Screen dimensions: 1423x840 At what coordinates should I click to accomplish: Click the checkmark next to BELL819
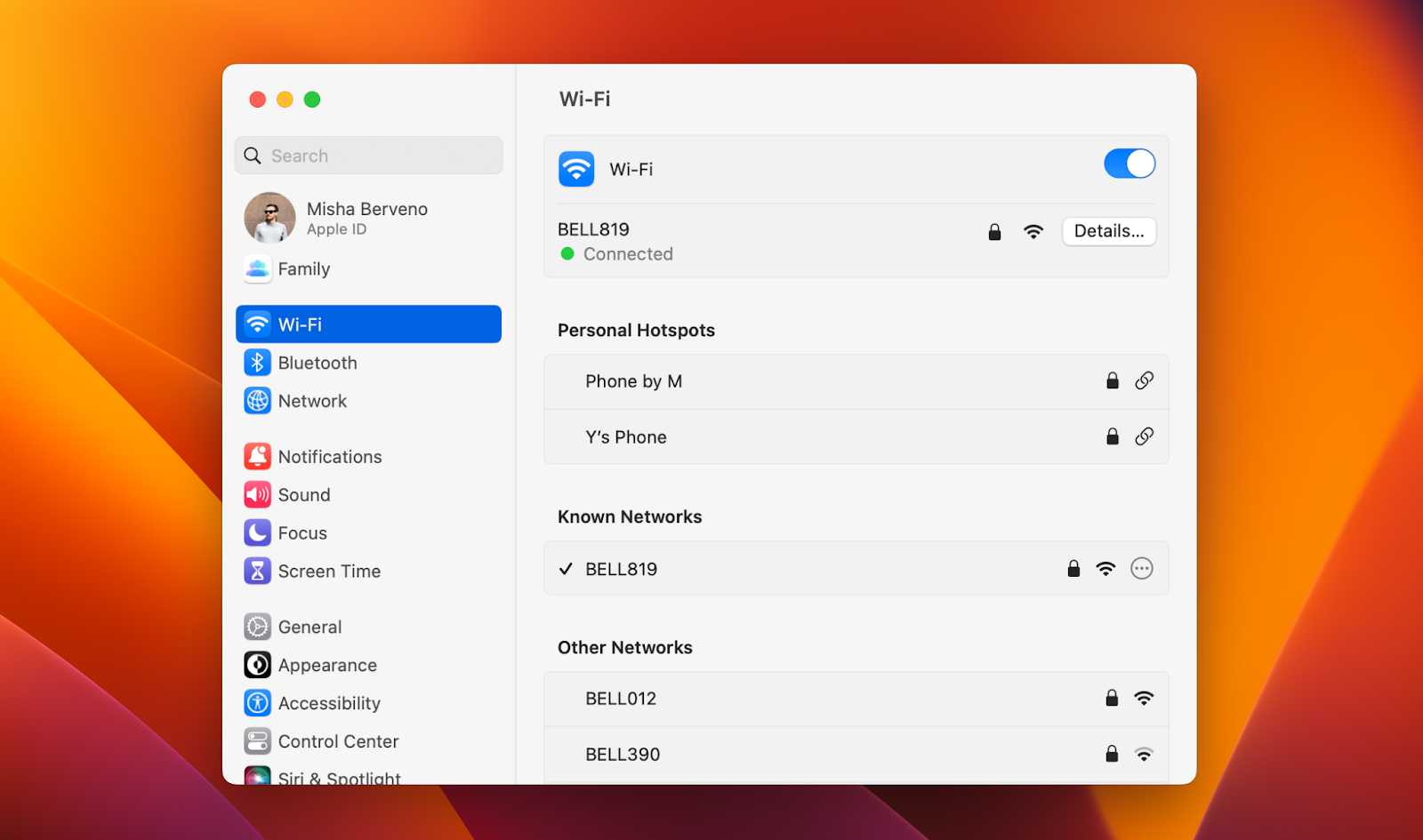565,568
